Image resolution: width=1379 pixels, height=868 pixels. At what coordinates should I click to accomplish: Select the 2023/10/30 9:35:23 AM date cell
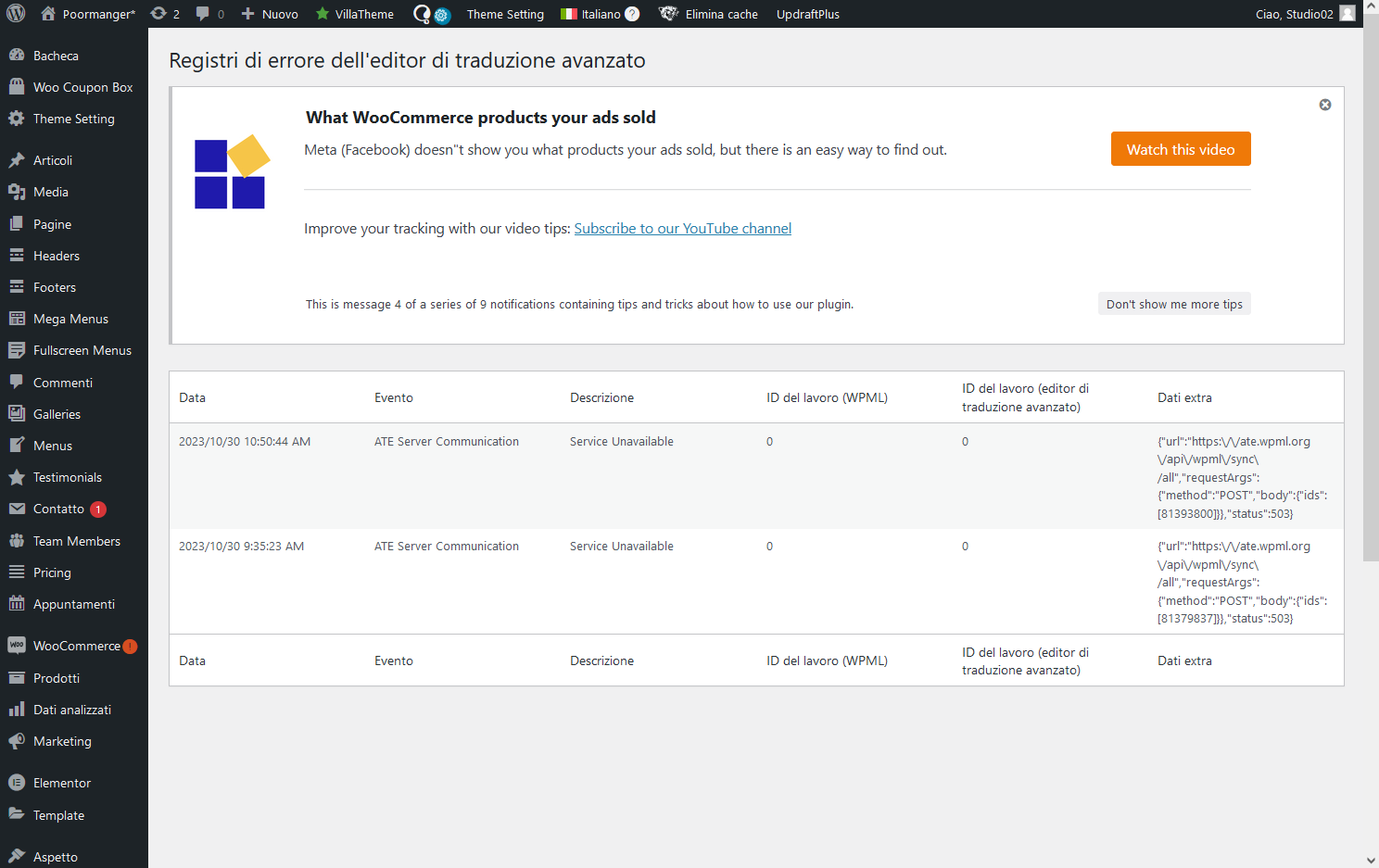click(241, 547)
